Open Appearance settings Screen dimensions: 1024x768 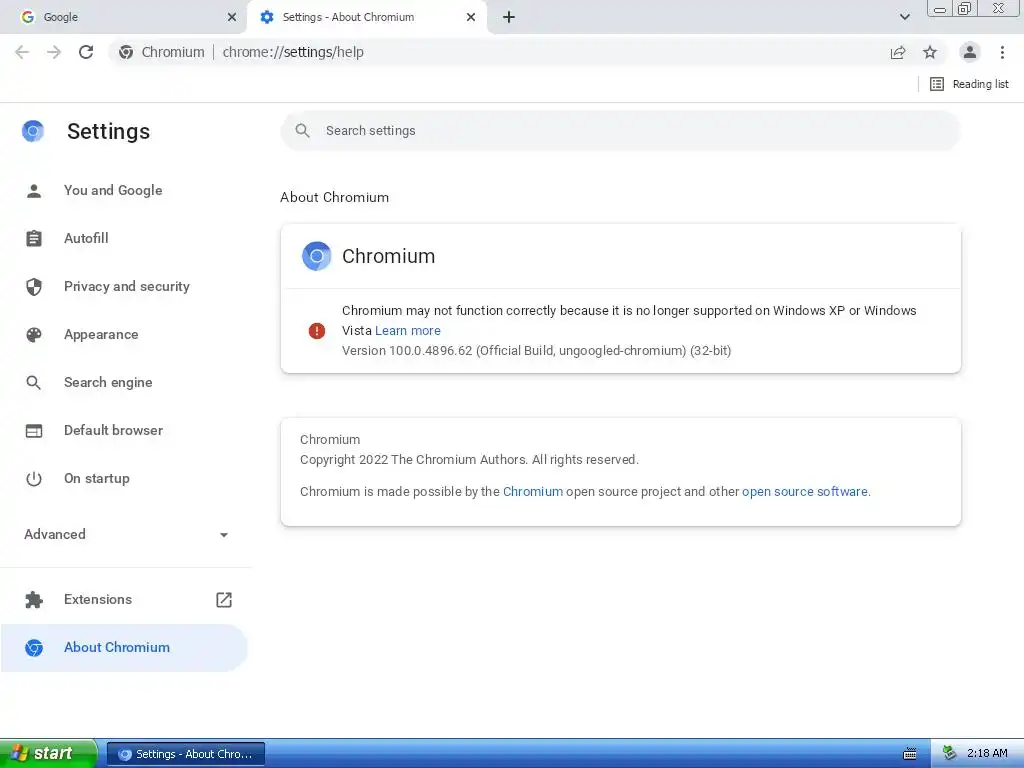(124, 334)
